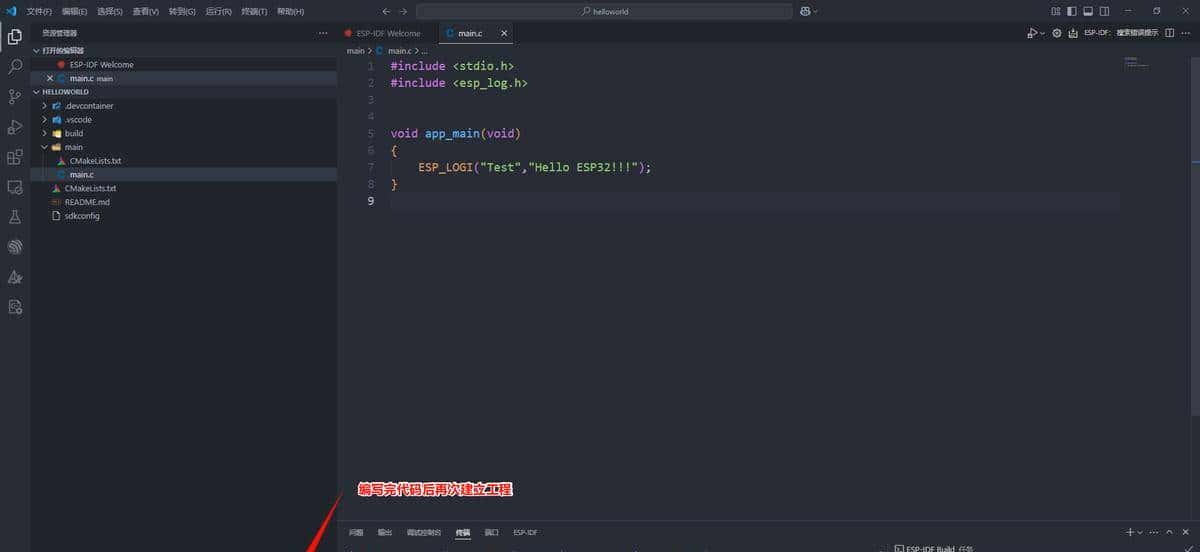This screenshot has height=552, width=1200.
Task: Switch to Debug Console panel tab
Action: tap(424, 532)
